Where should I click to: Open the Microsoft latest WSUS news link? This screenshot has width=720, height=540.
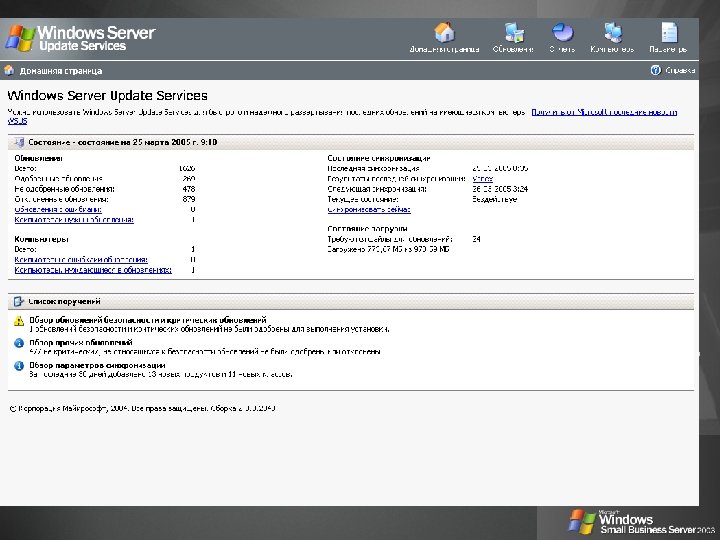coord(612,112)
